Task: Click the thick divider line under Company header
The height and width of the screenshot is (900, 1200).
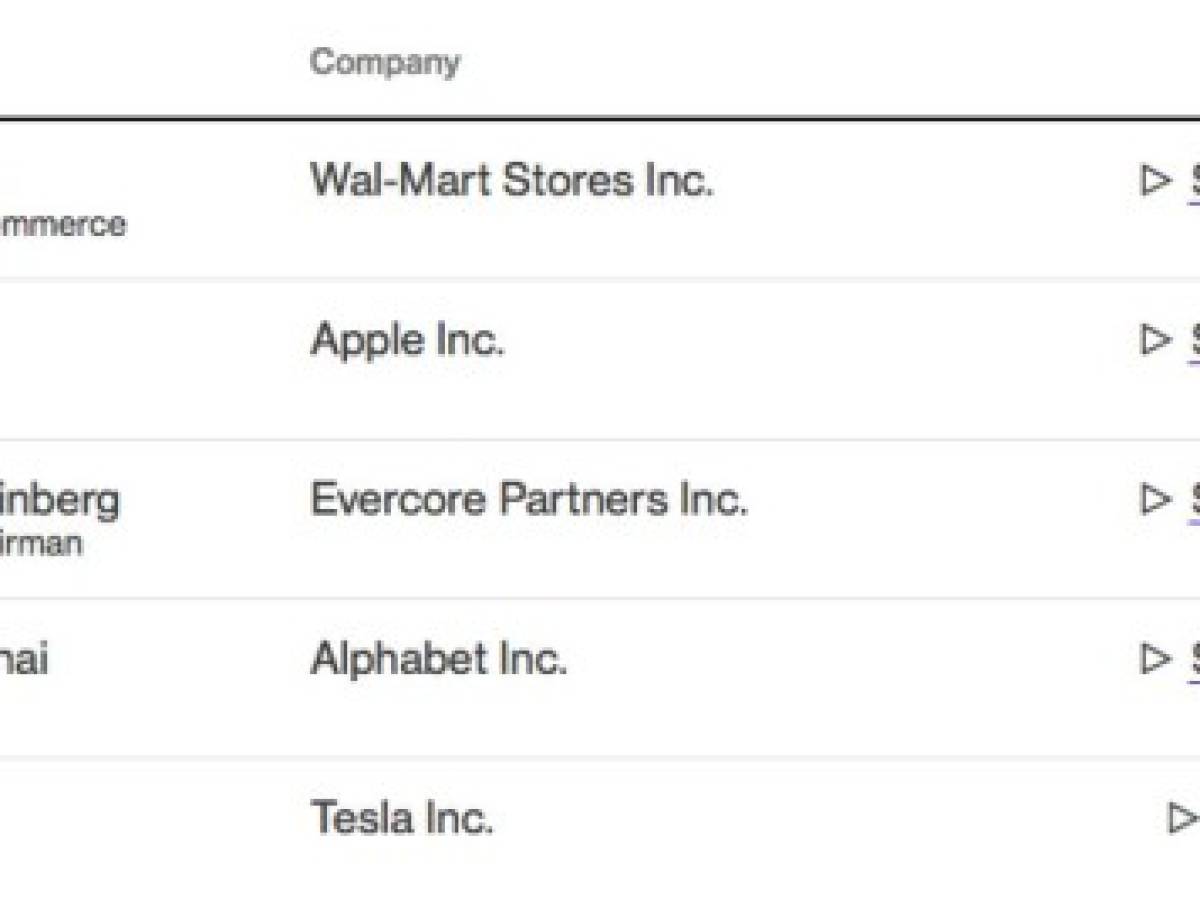Action: tap(600, 118)
